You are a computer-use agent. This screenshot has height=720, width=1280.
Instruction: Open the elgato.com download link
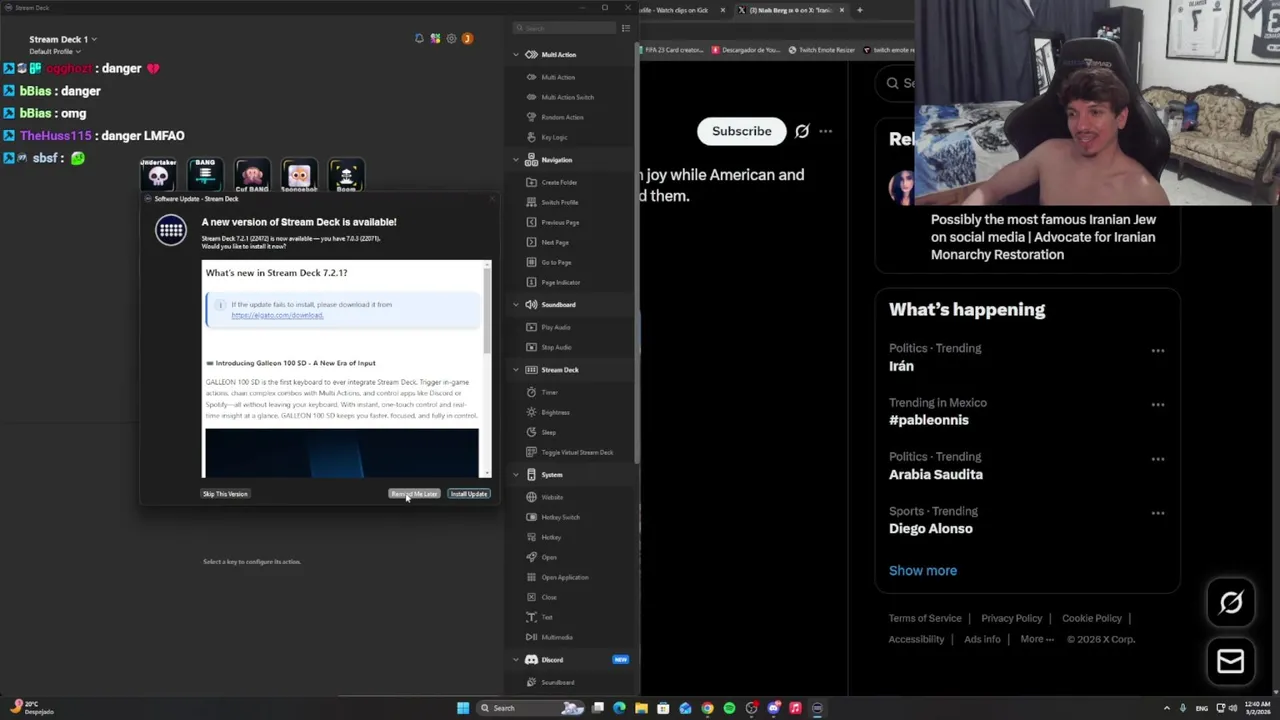click(x=277, y=315)
